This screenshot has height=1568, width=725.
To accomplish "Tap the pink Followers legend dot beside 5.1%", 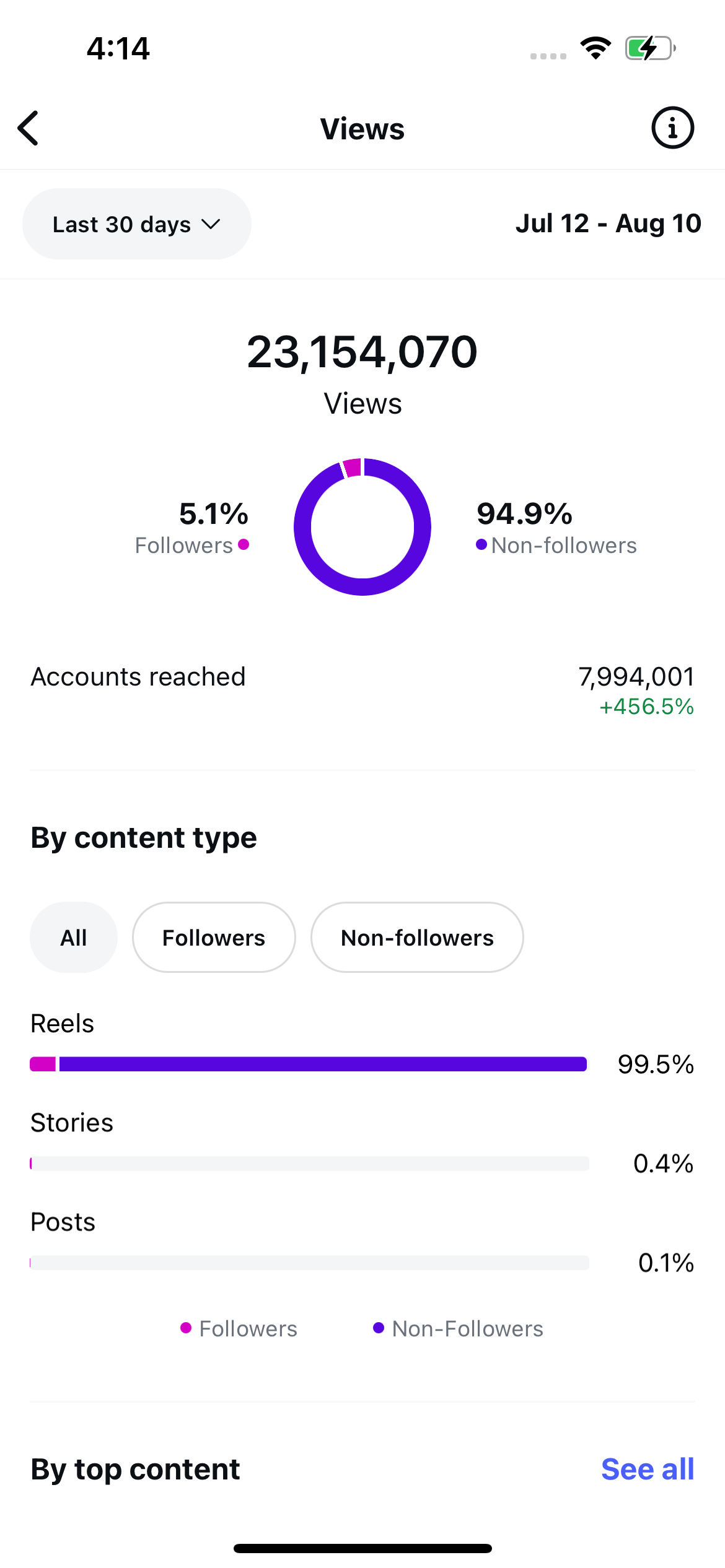I will (x=244, y=544).
